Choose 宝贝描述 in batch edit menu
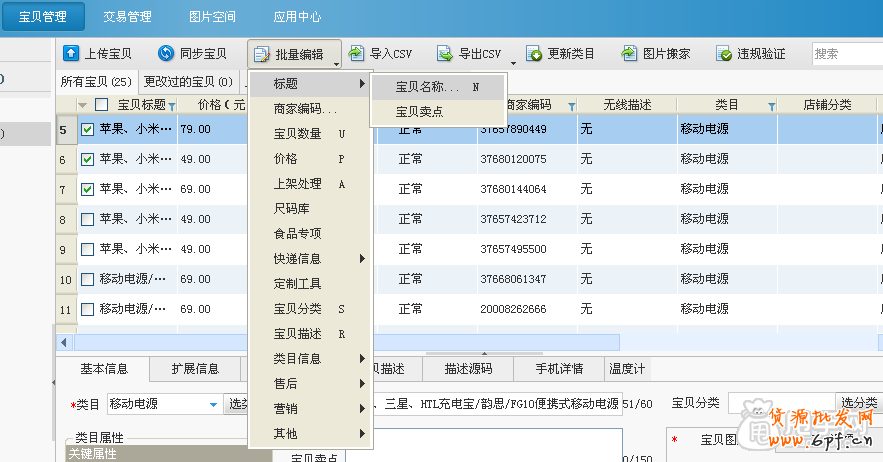The width and height of the screenshot is (883, 462). [x=297, y=334]
